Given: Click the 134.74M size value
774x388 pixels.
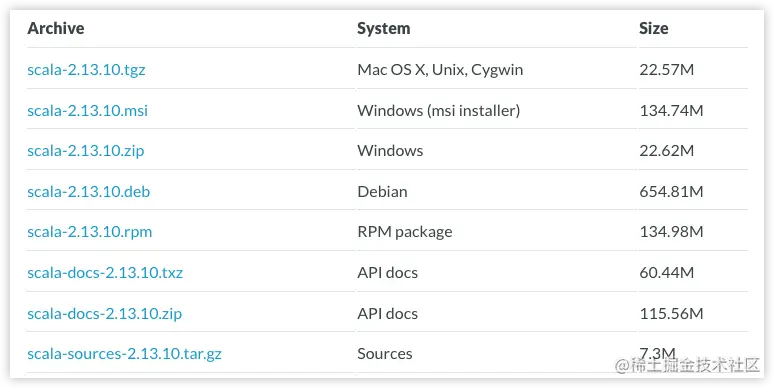Looking at the screenshot, I should tap(671, 110).
